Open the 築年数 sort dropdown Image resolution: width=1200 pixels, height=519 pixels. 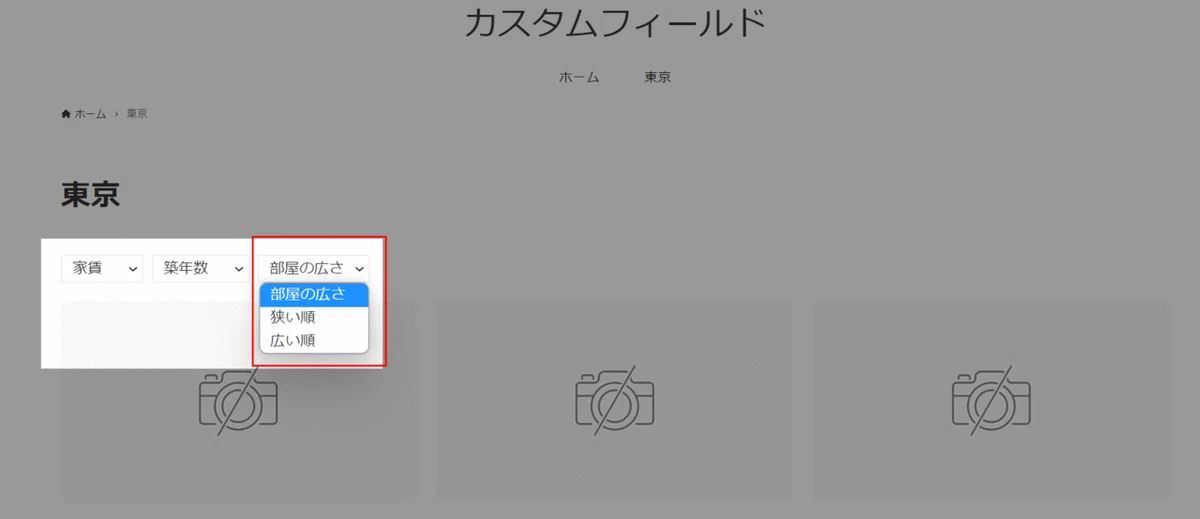(200, 268)
